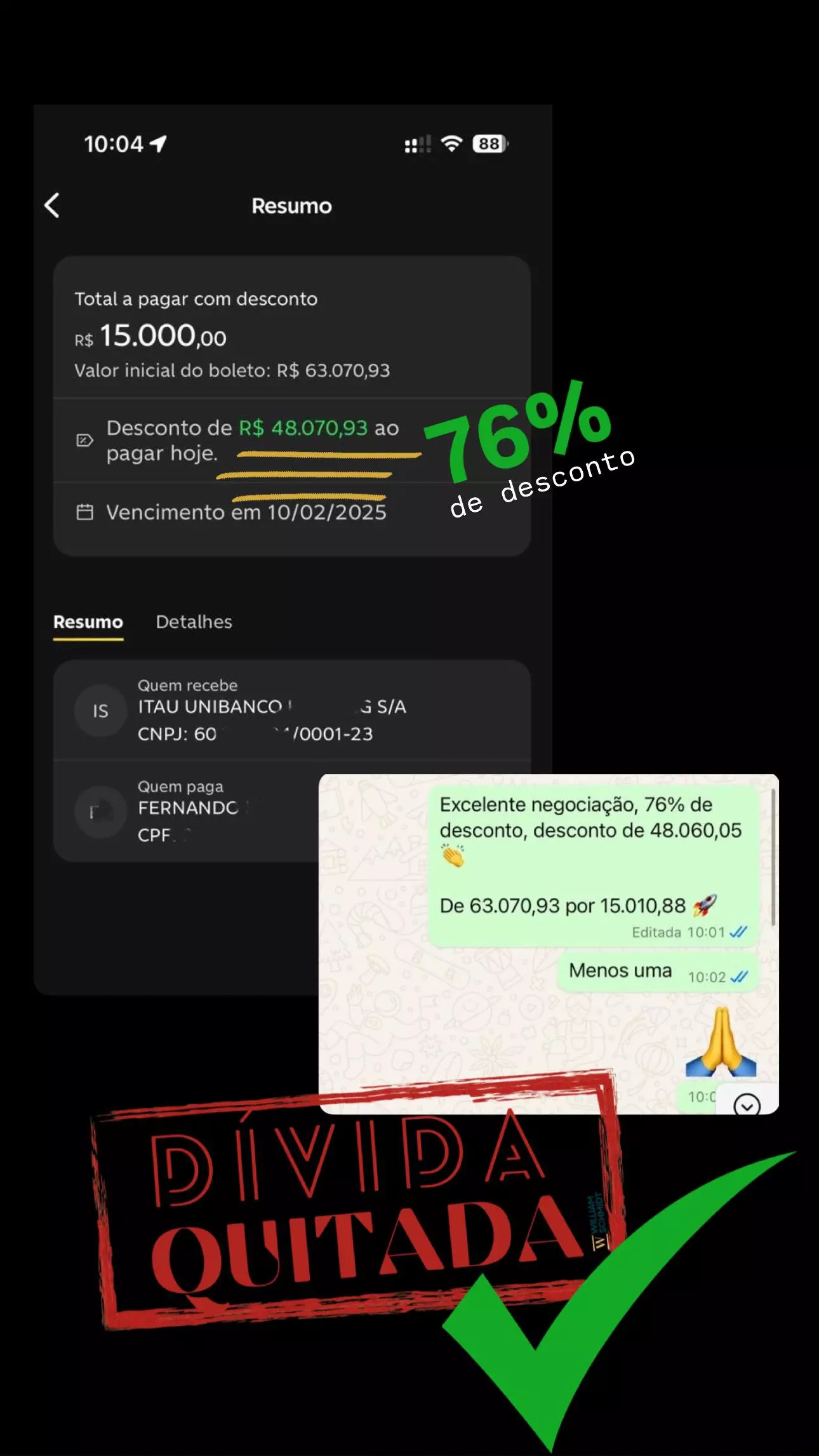Click the Wi-Fi status icon
This screenshot has height=1456, width=819.
(x=451, y=144)
